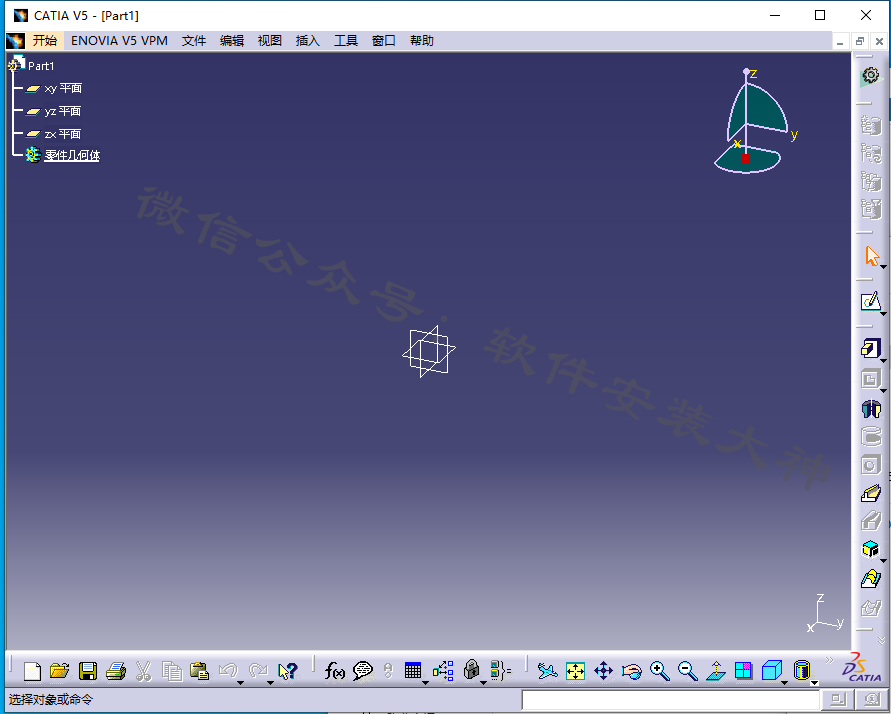Click the Shading view mode cylinder icon
Screen dimensions: 891x714
point(802,671)
